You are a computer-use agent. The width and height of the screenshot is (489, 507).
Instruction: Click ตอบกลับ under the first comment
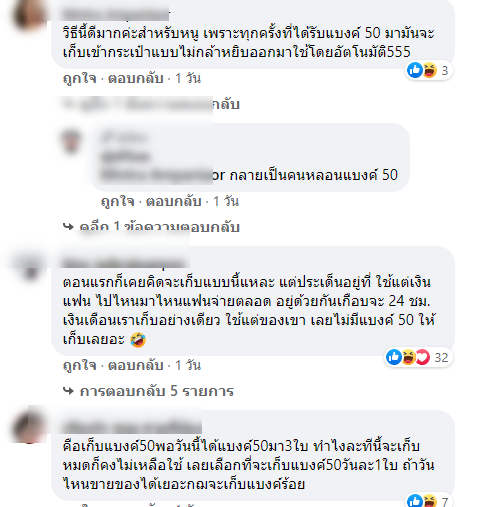coord(136,79)
